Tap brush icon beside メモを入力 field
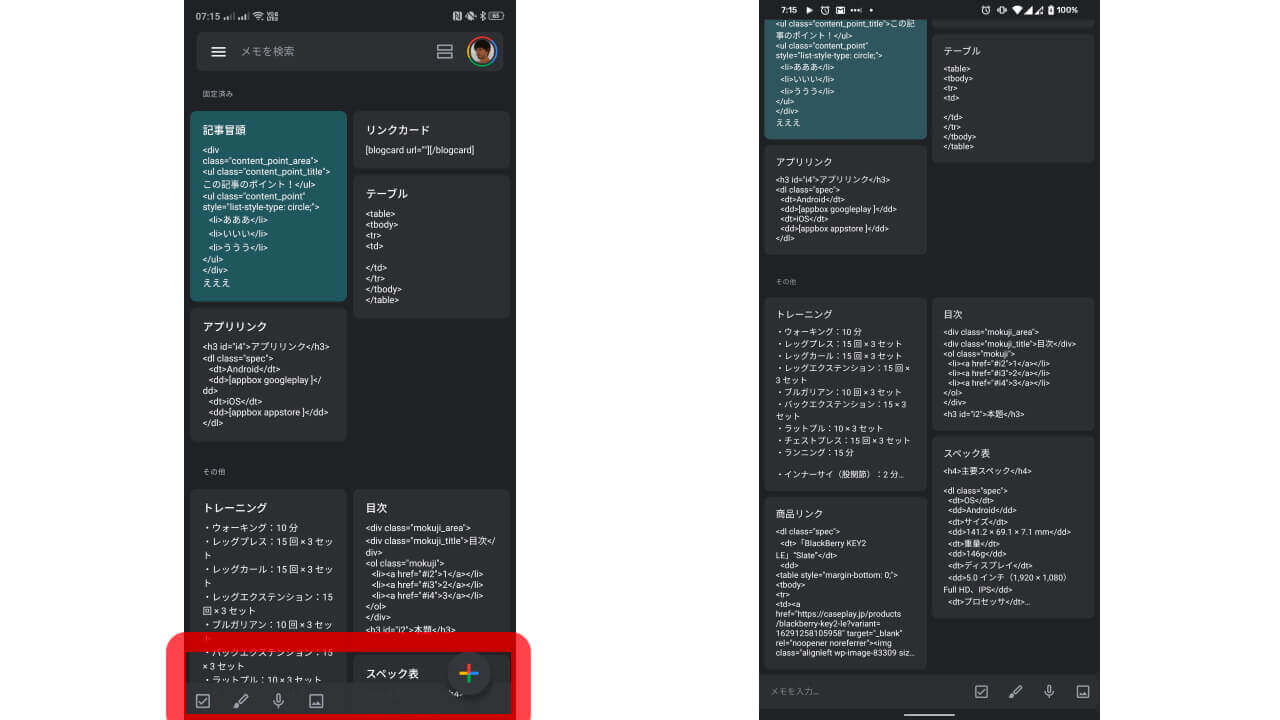 coord(1015,691)
